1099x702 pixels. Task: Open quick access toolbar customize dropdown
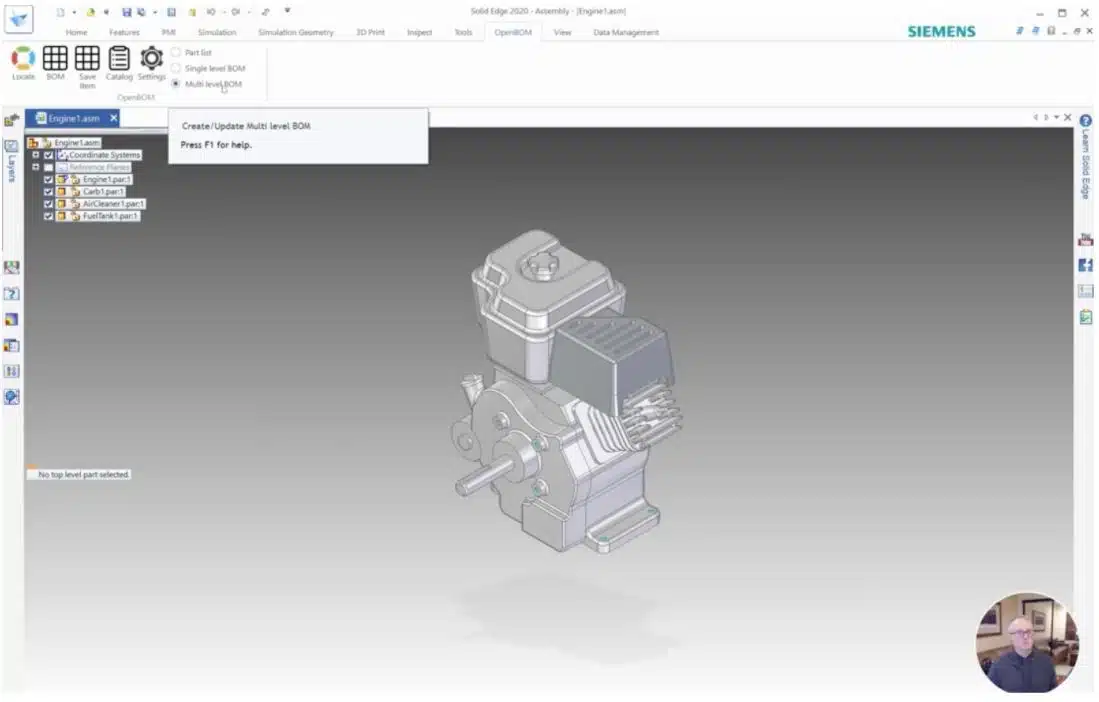[x=287, y=11]
